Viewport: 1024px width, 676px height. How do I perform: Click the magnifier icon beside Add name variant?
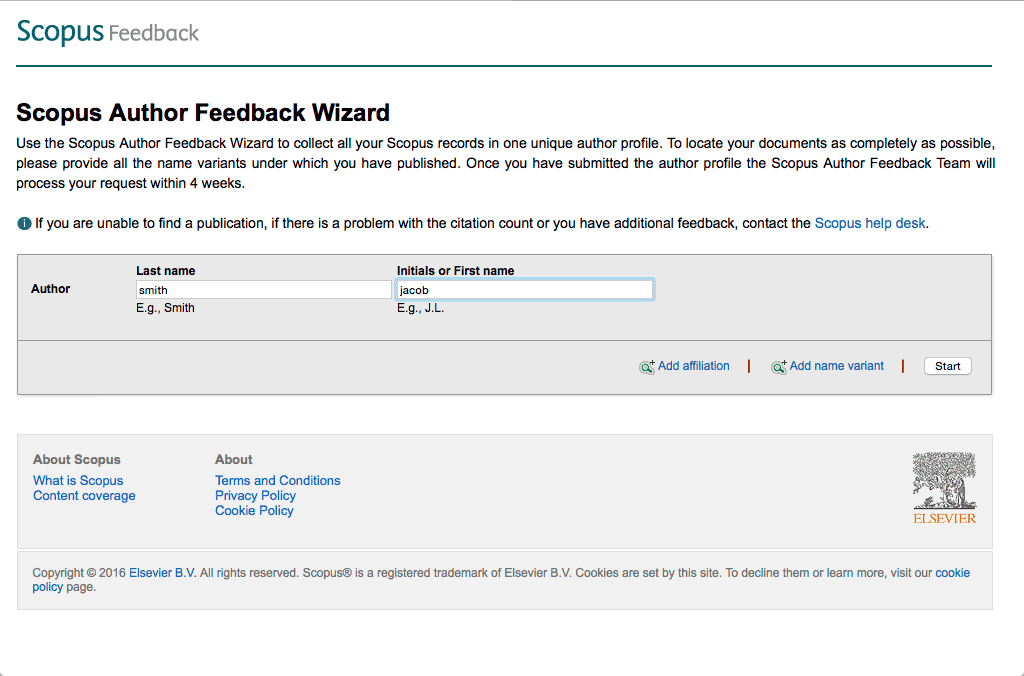pos(778,367)
